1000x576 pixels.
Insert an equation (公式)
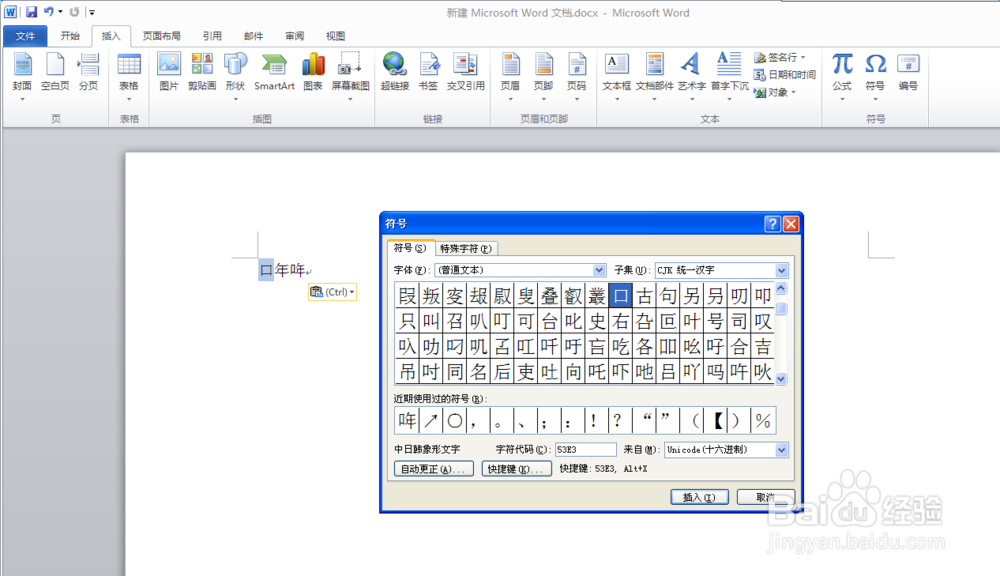(842, 76)
